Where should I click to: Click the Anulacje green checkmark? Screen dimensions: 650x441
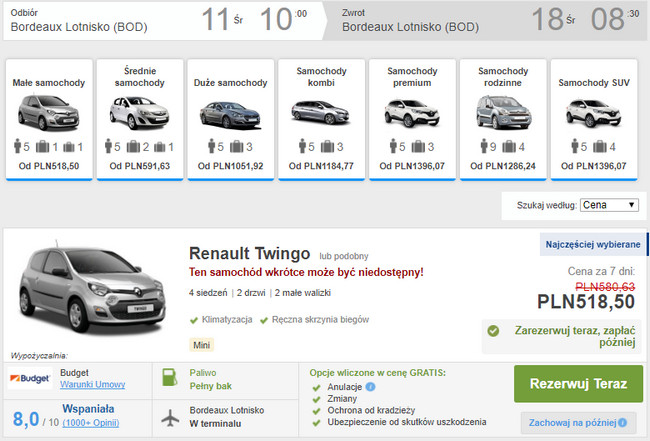[317, 388]
